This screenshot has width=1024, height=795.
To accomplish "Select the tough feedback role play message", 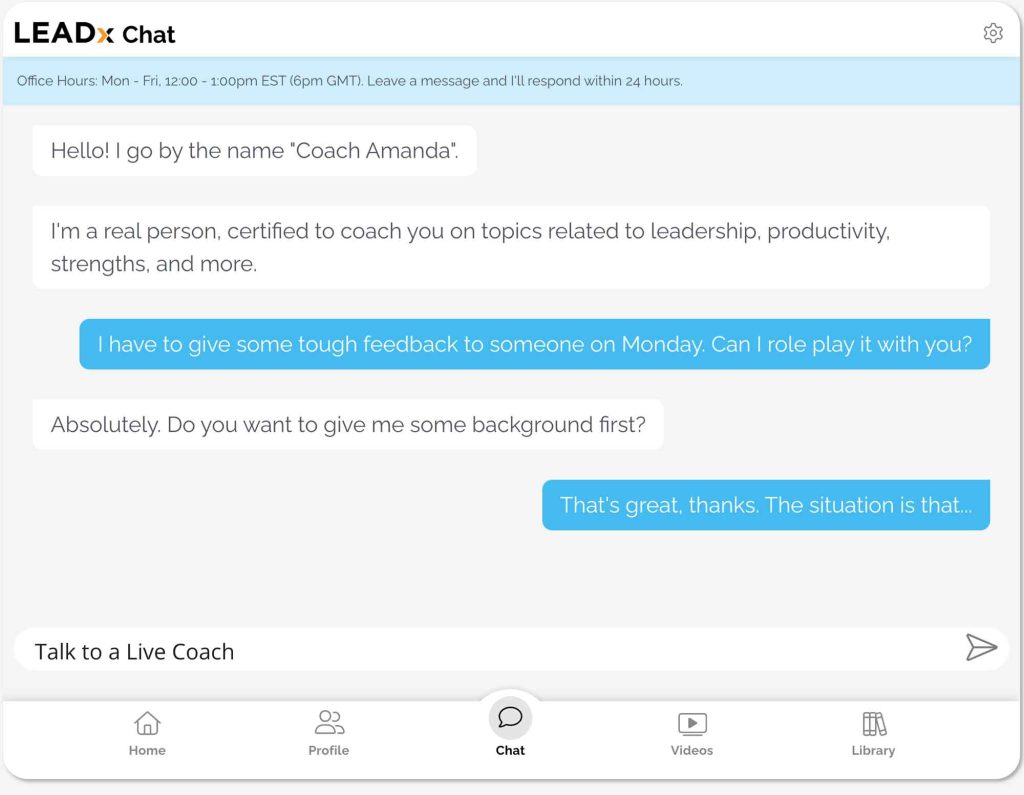I will (x=534, y=344).
